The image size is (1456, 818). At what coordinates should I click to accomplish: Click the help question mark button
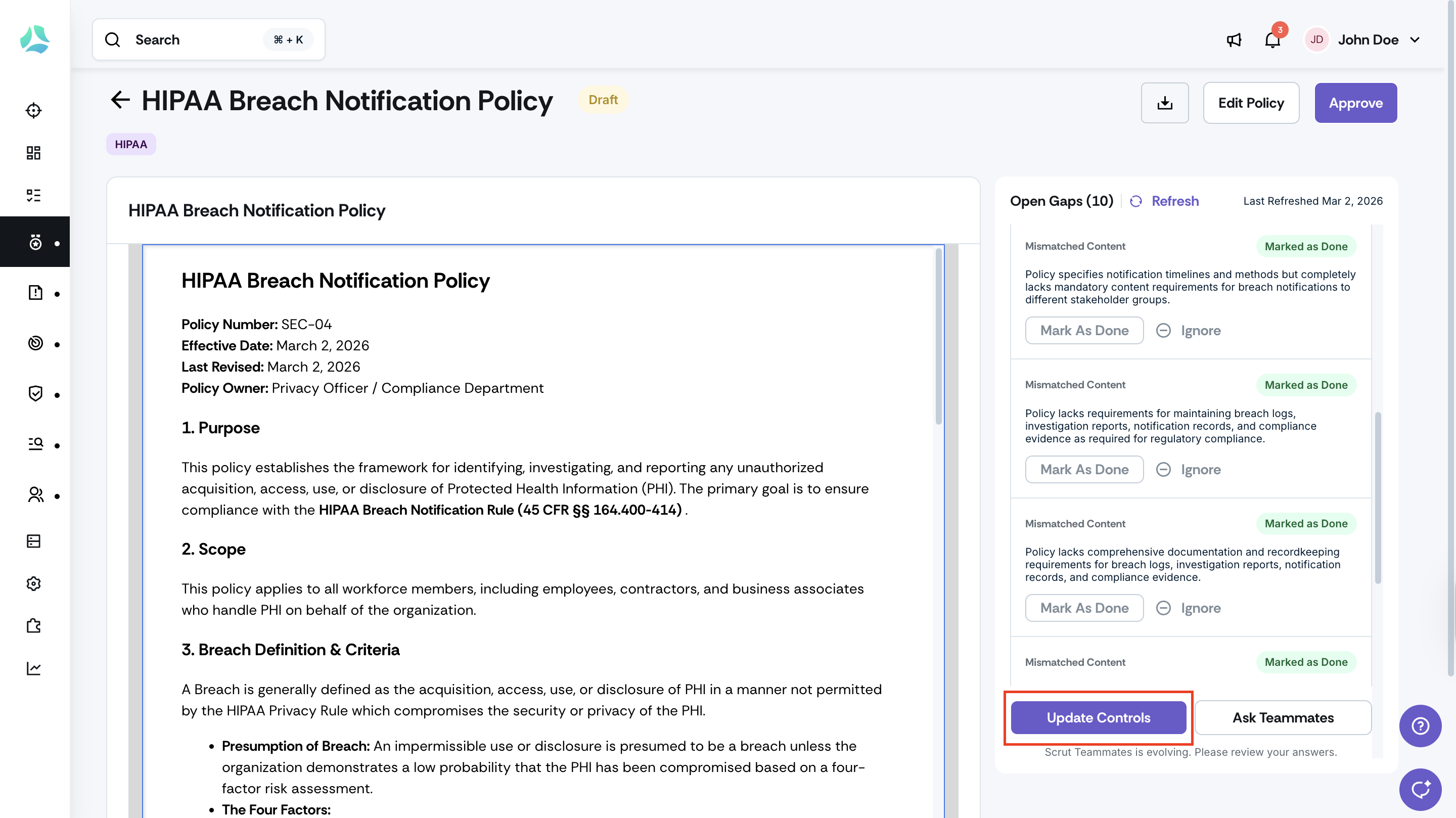point(1420,726)
